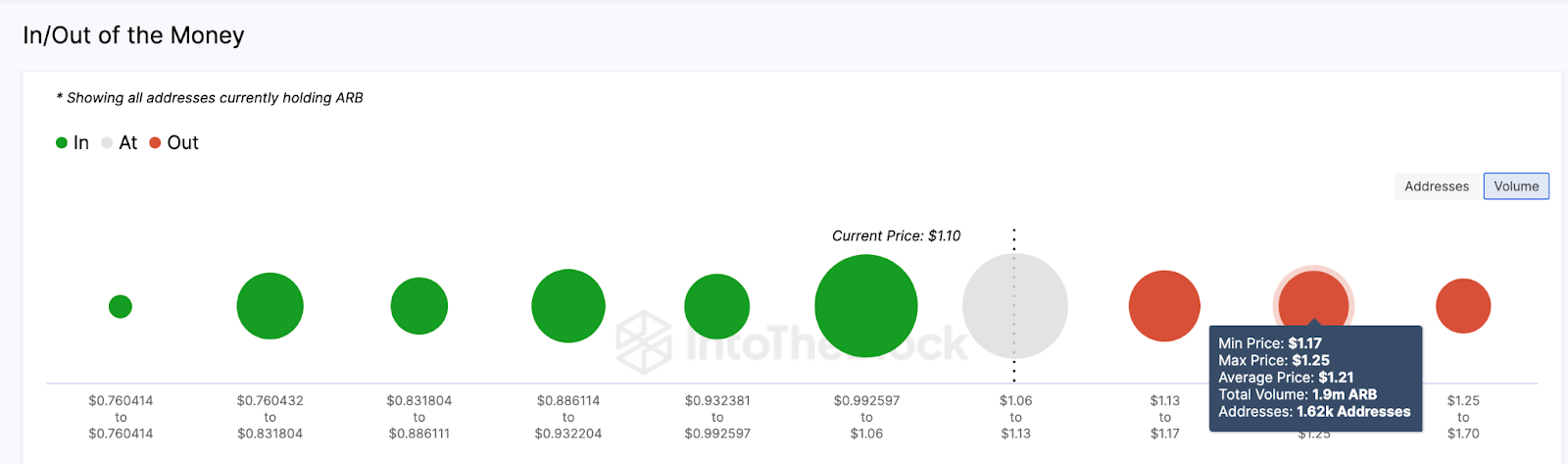Click the small green bubble at $0.760414
Screen dimensions: 1568x464
[x=121, y=307]
